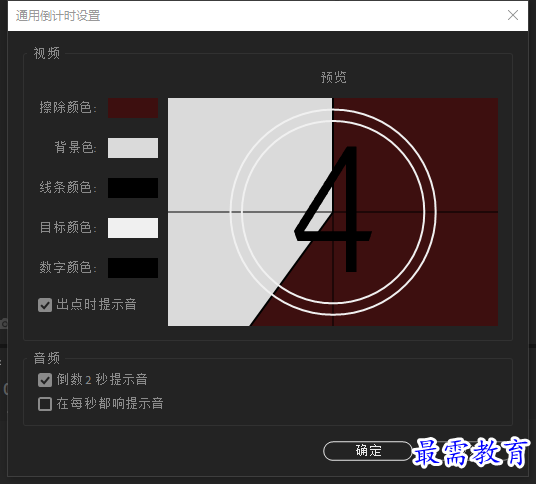
Task: Click the 背景色 label text
Action: [x=76, y=147]
